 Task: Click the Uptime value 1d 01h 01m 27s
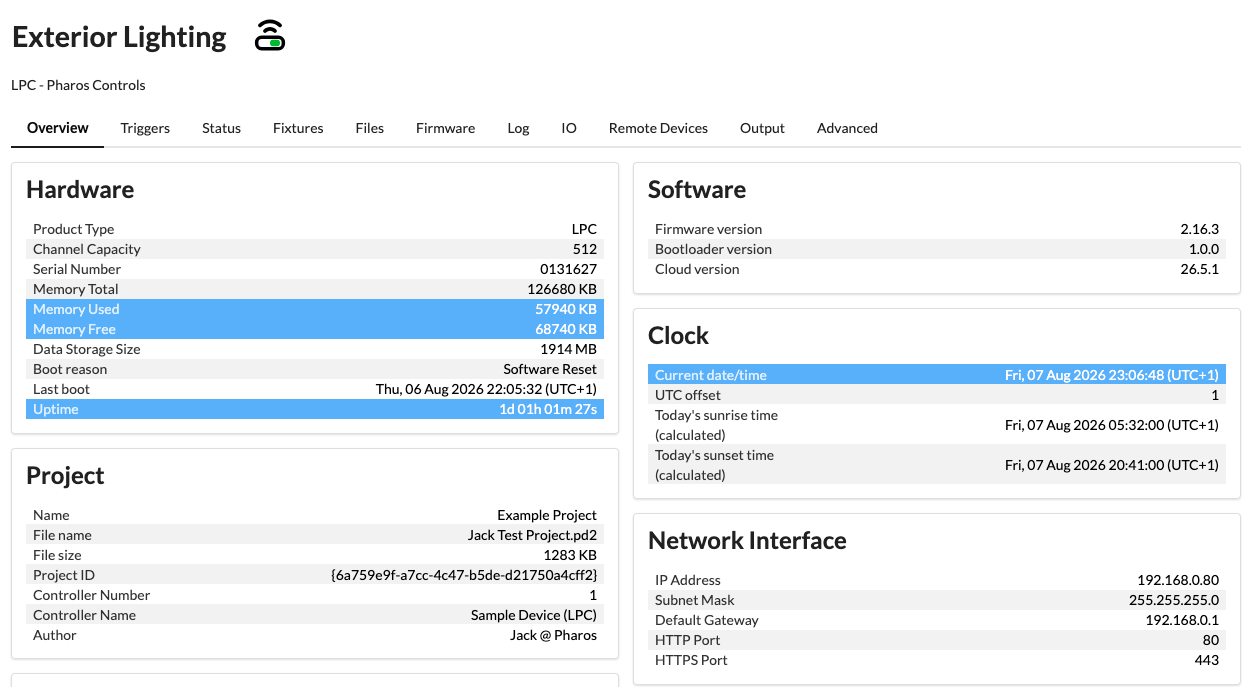tap(548, 409)
